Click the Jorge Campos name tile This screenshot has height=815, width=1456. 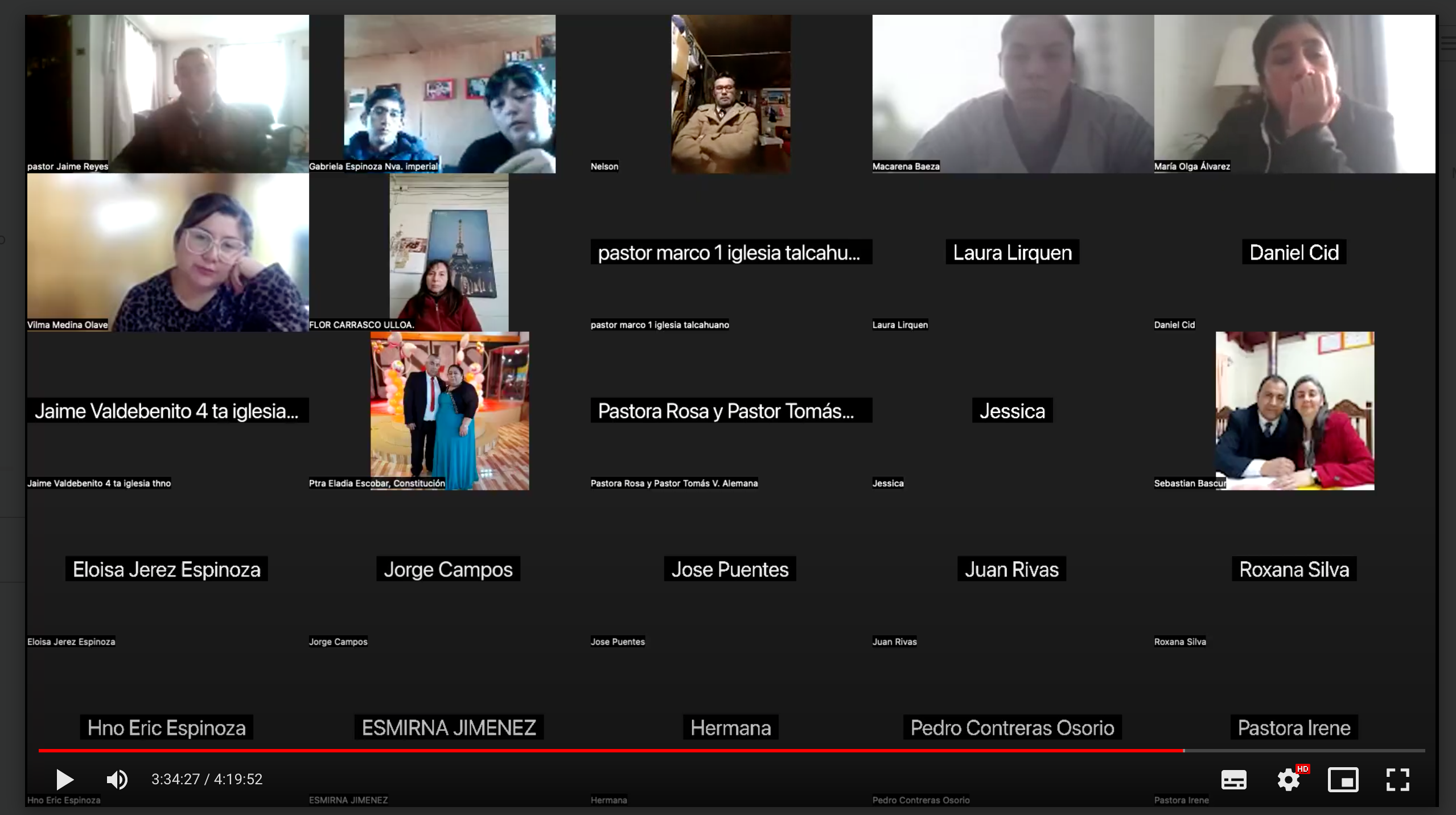pos(448,569)
